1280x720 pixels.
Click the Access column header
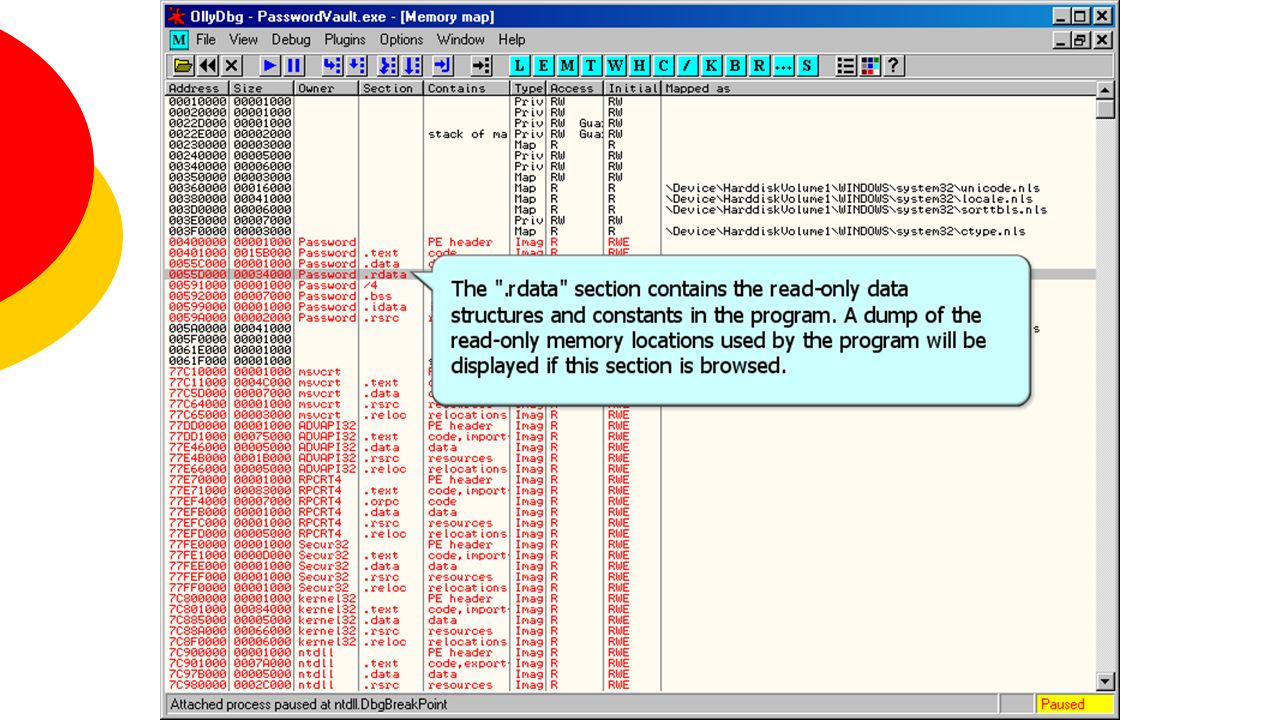[x=575, y=88]
